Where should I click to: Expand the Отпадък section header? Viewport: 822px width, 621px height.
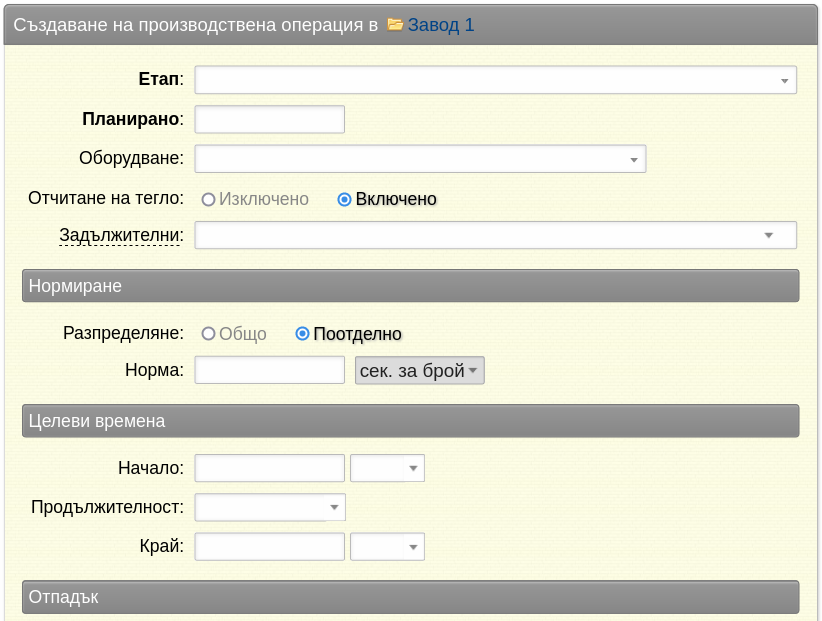click(x=410, y=597)
